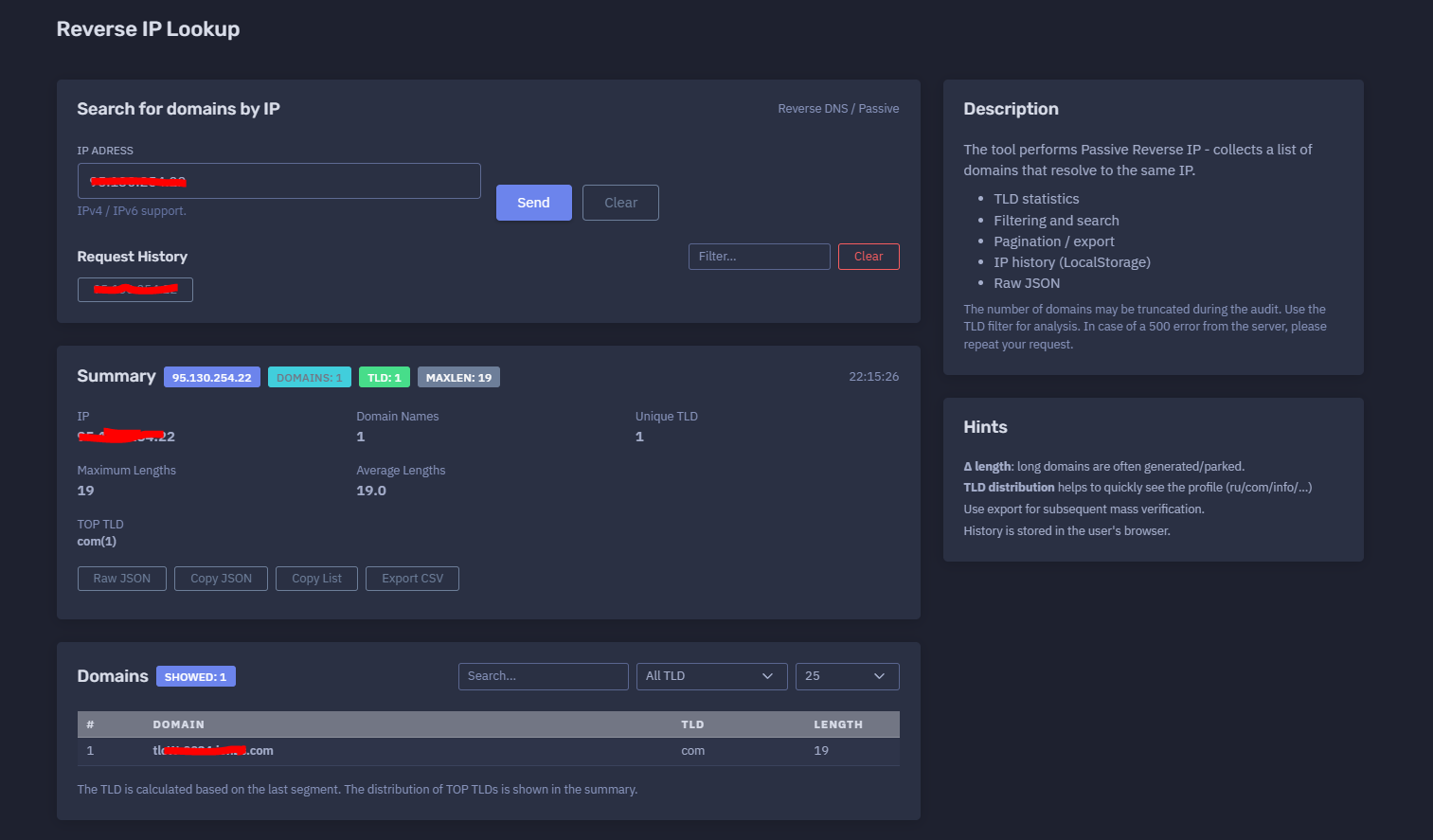Click the LENGTH column header
Viewport: 1433px width, 840px height.
[838, 724]
